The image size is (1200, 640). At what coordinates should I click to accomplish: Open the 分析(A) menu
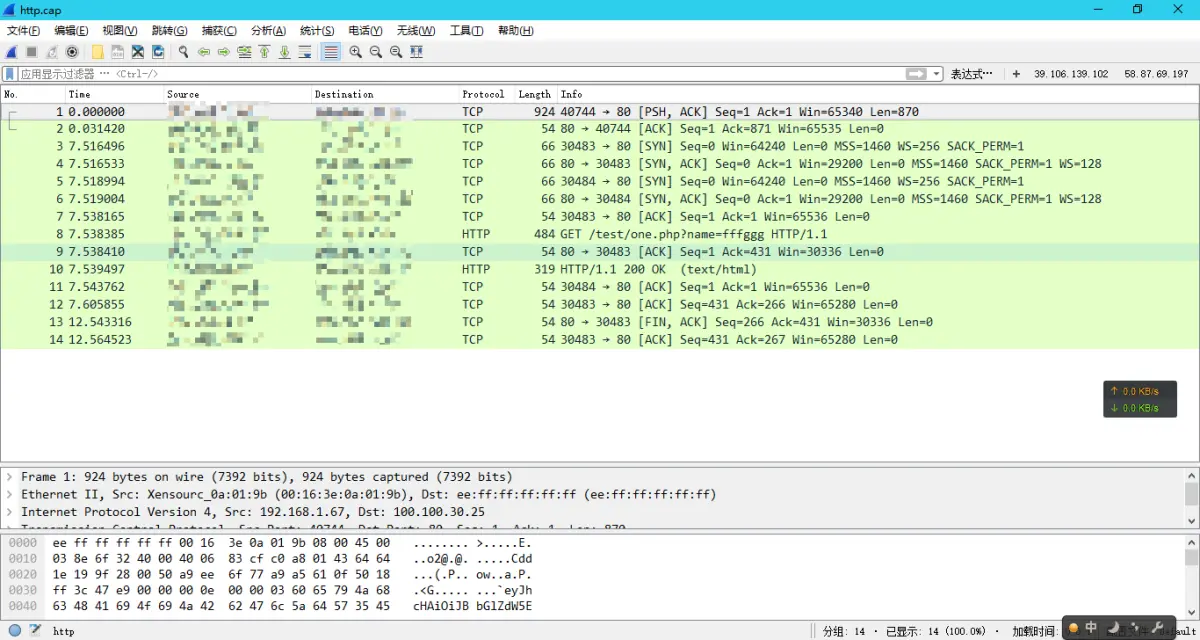tap(268, 31)
